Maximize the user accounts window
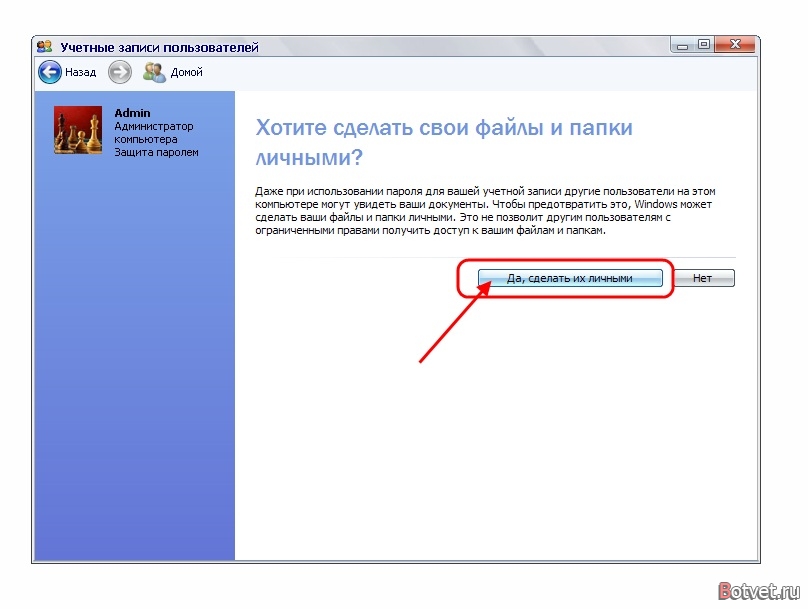This screenshot has height=609, width=808. click(x=704, y=45)
